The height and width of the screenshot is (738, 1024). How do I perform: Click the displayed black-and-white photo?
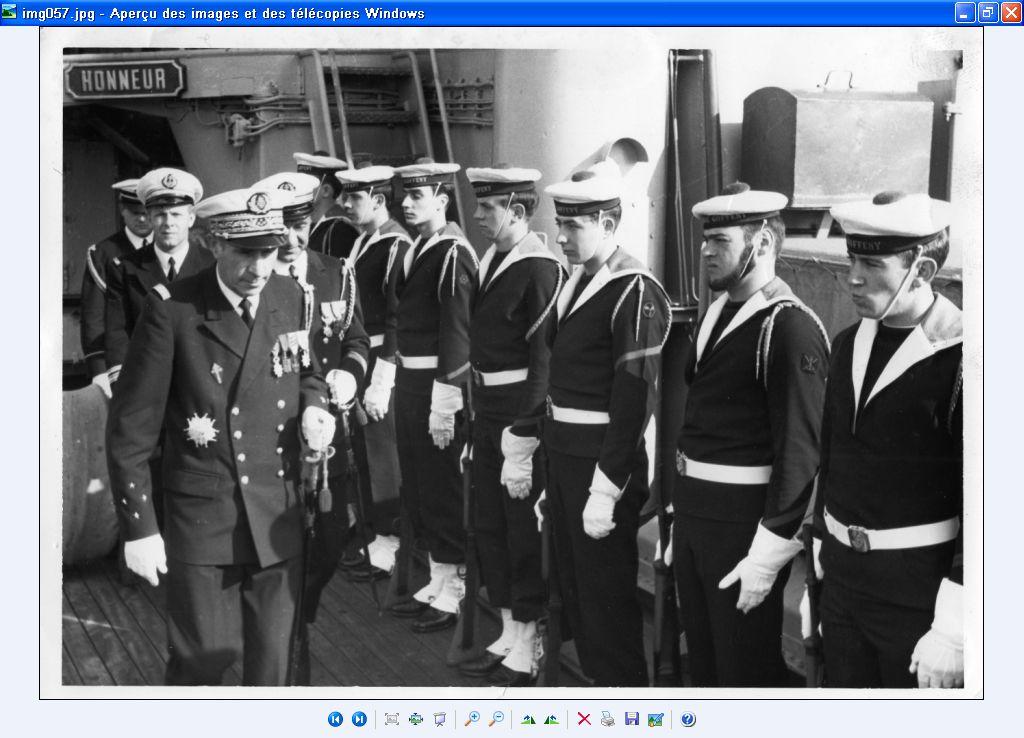tap(512, 368)
